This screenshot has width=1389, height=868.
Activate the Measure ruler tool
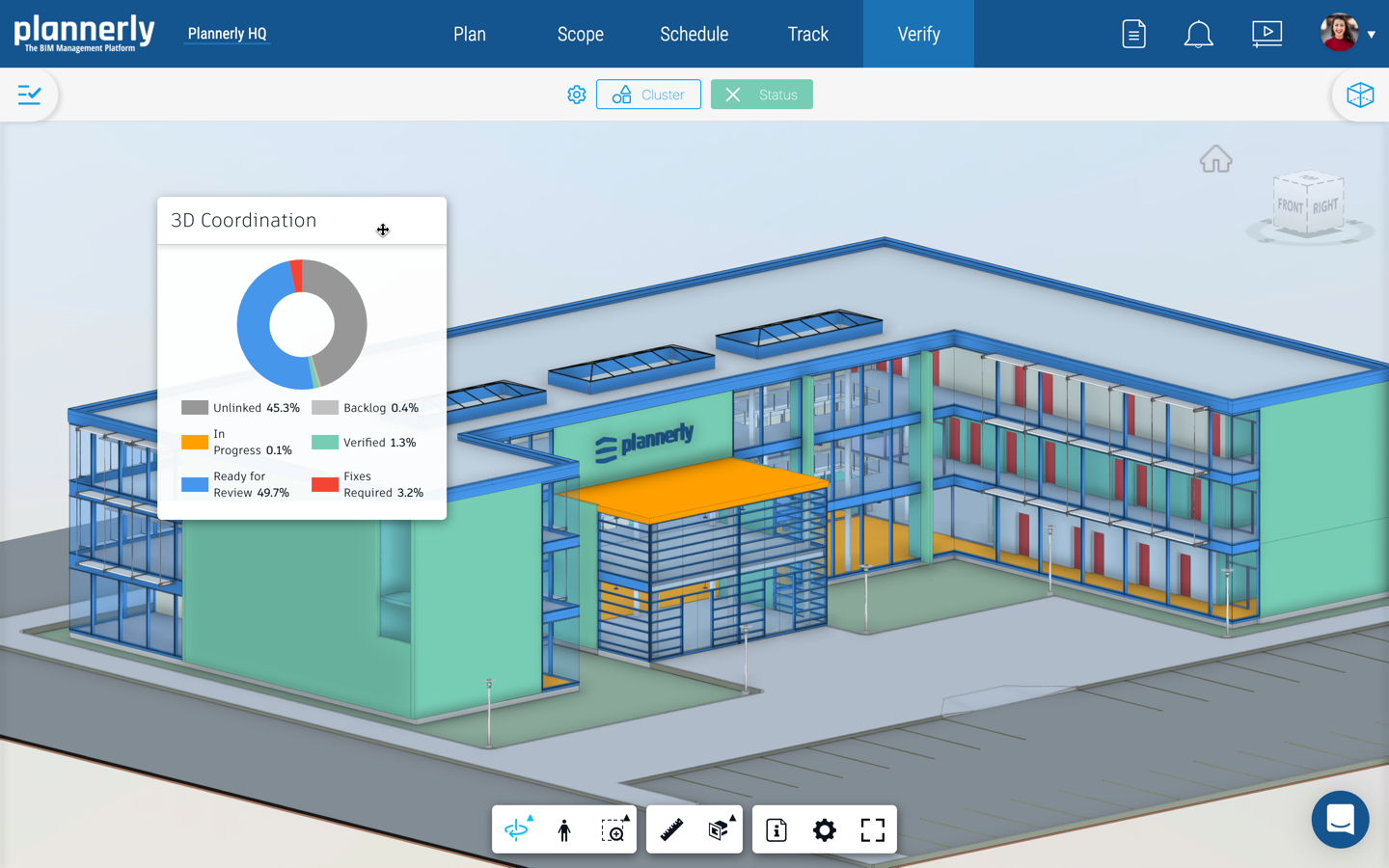(x=671, y=829)
